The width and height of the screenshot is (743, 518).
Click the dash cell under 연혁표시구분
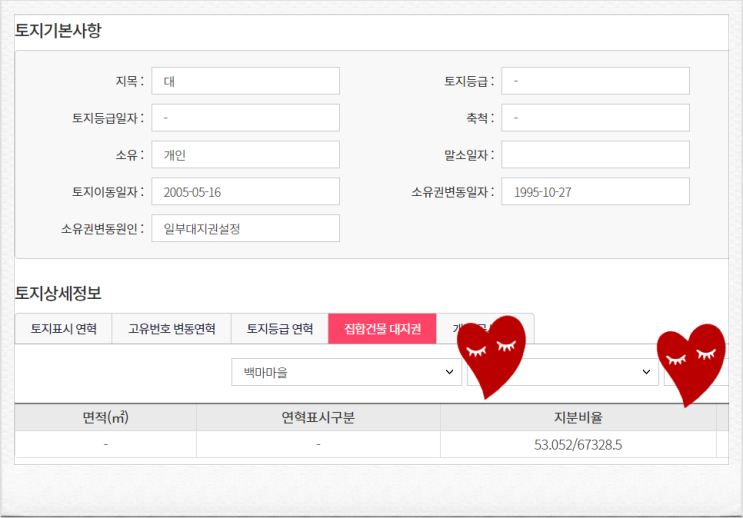tap(318, 445)
